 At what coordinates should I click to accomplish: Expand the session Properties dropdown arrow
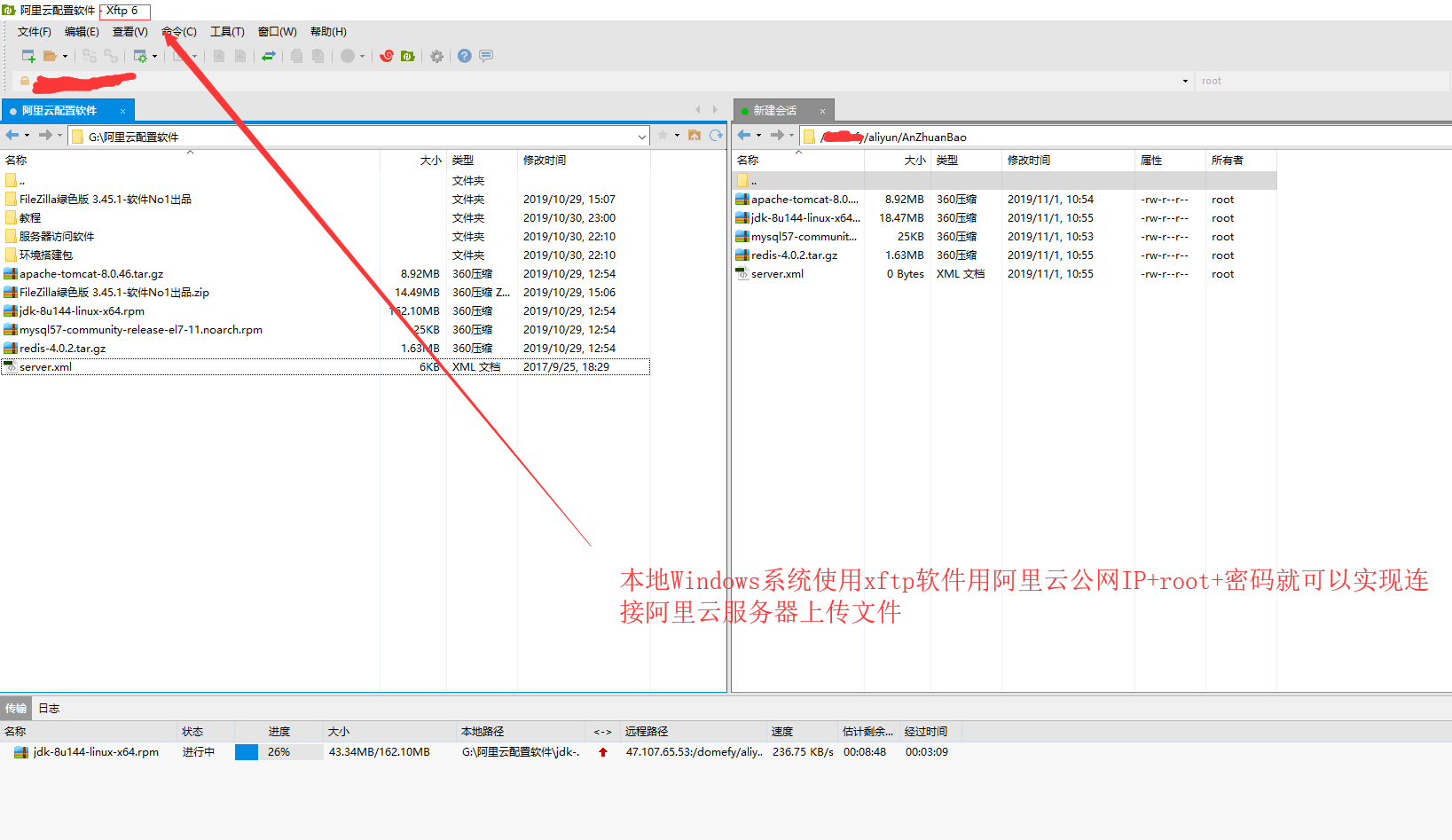155,57
